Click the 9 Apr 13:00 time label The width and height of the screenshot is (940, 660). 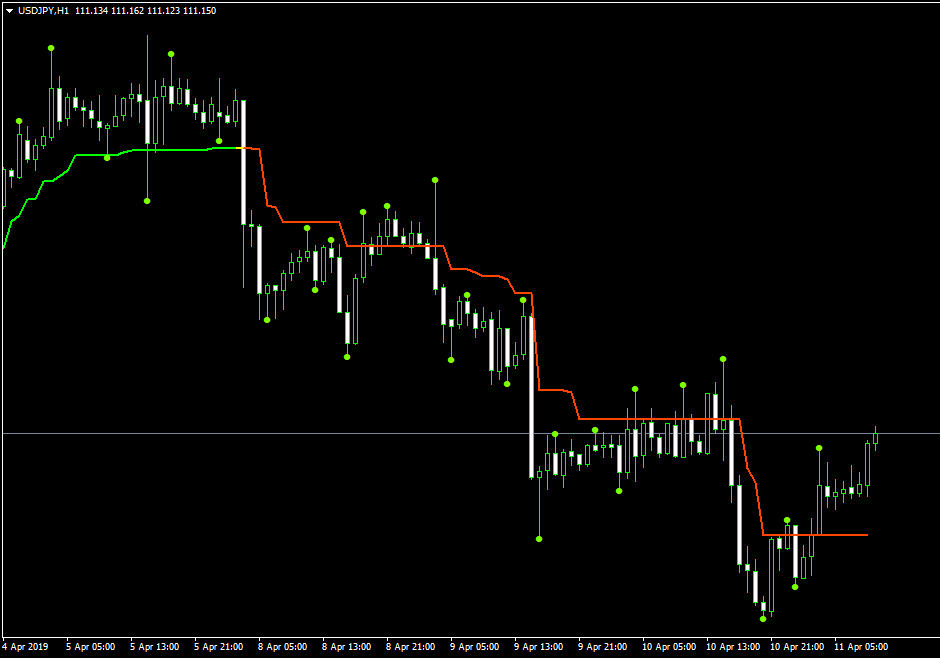(539, 646)
